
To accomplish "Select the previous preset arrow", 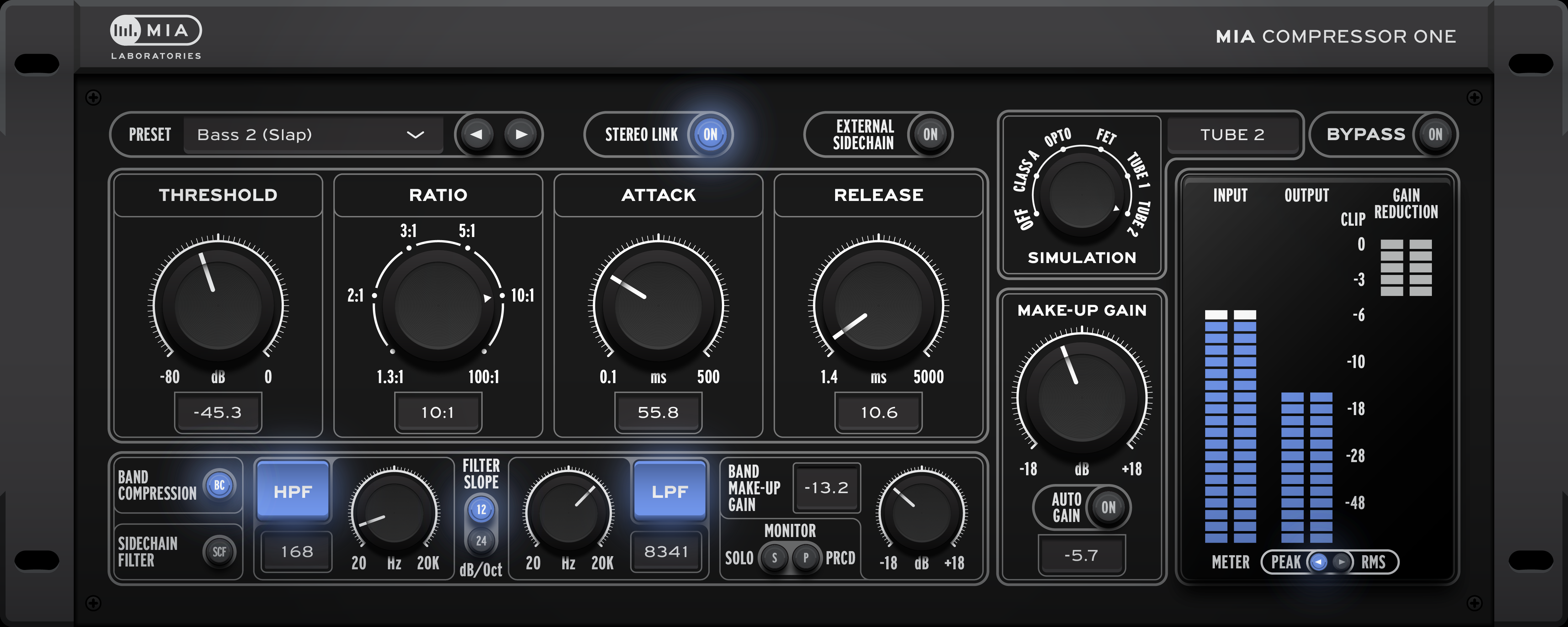I will coord(477,134).
